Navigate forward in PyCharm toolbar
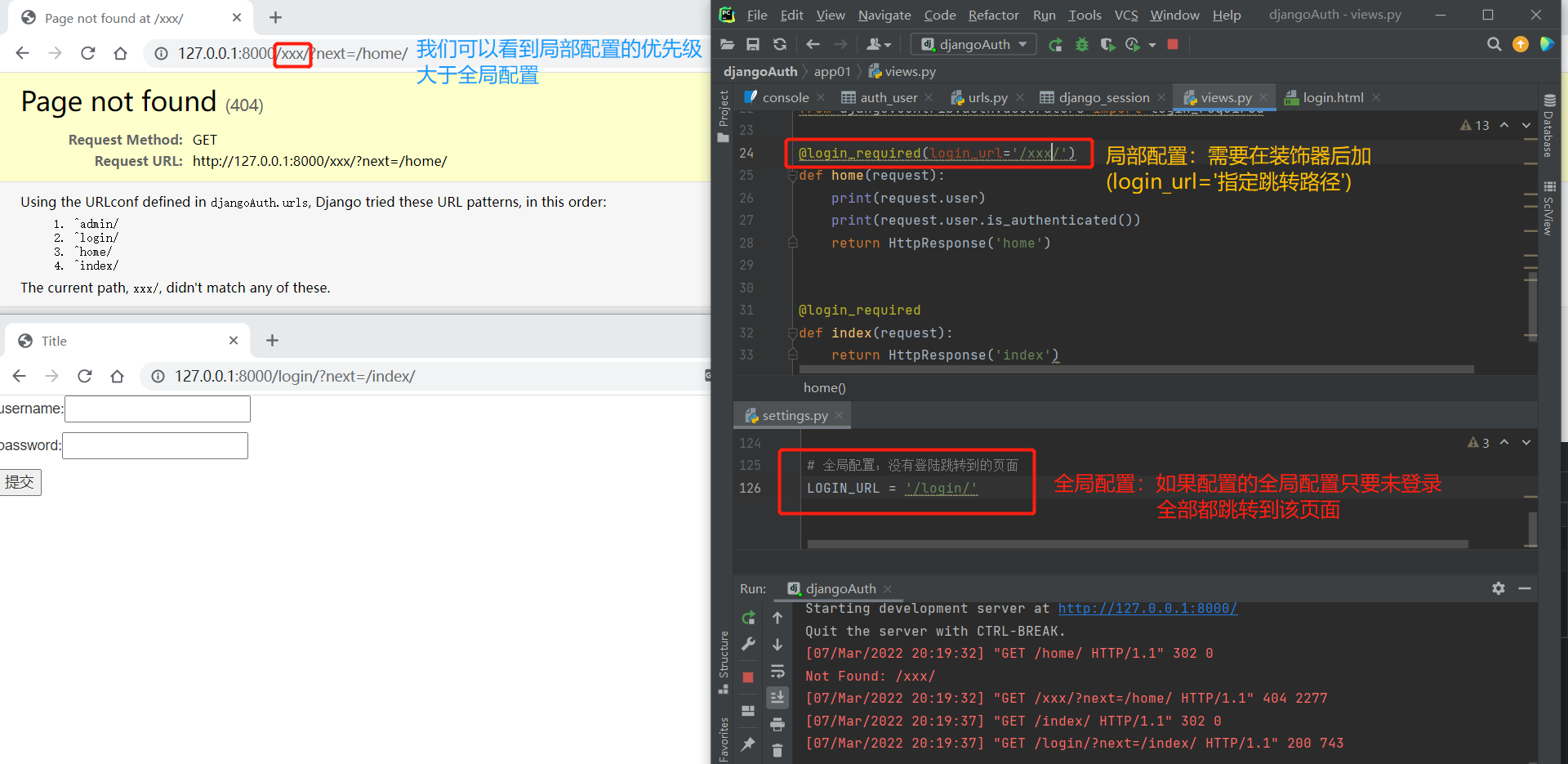Viewport: 1568px width, 764px height. [x=840, y=44]
